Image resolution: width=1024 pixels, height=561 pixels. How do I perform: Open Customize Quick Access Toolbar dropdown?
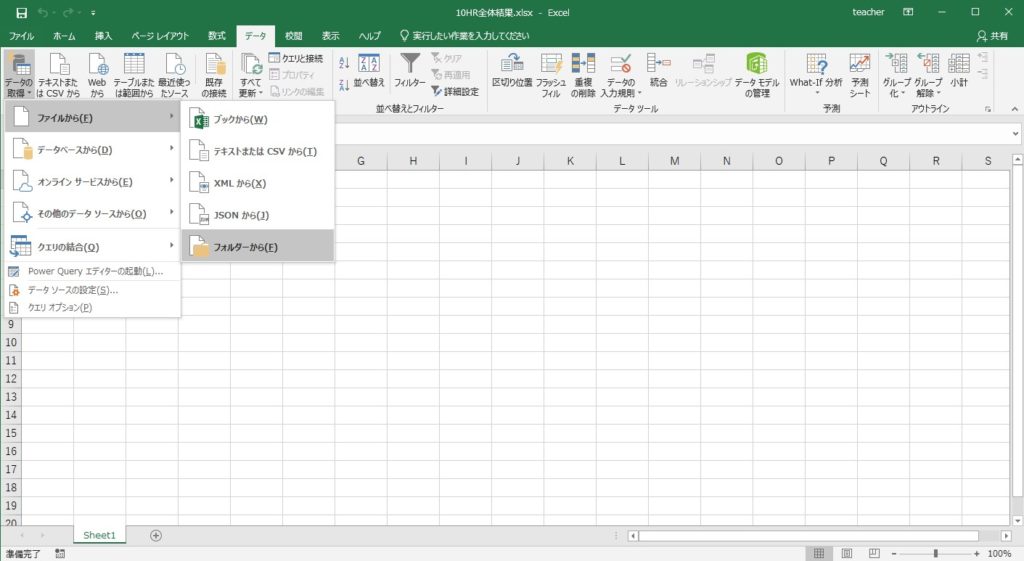tap(93, 12)
